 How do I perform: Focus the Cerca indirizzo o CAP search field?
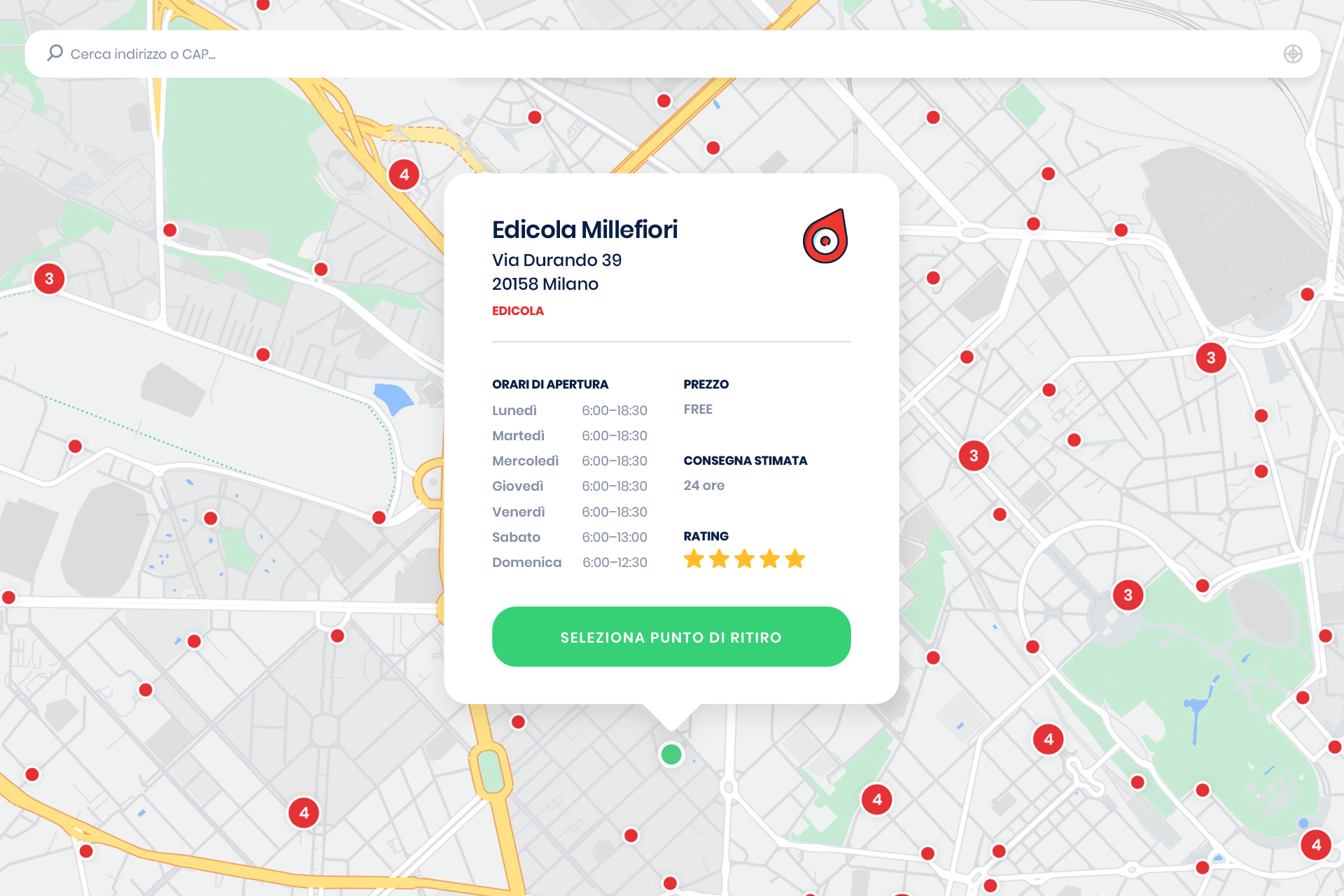(672, 54)
